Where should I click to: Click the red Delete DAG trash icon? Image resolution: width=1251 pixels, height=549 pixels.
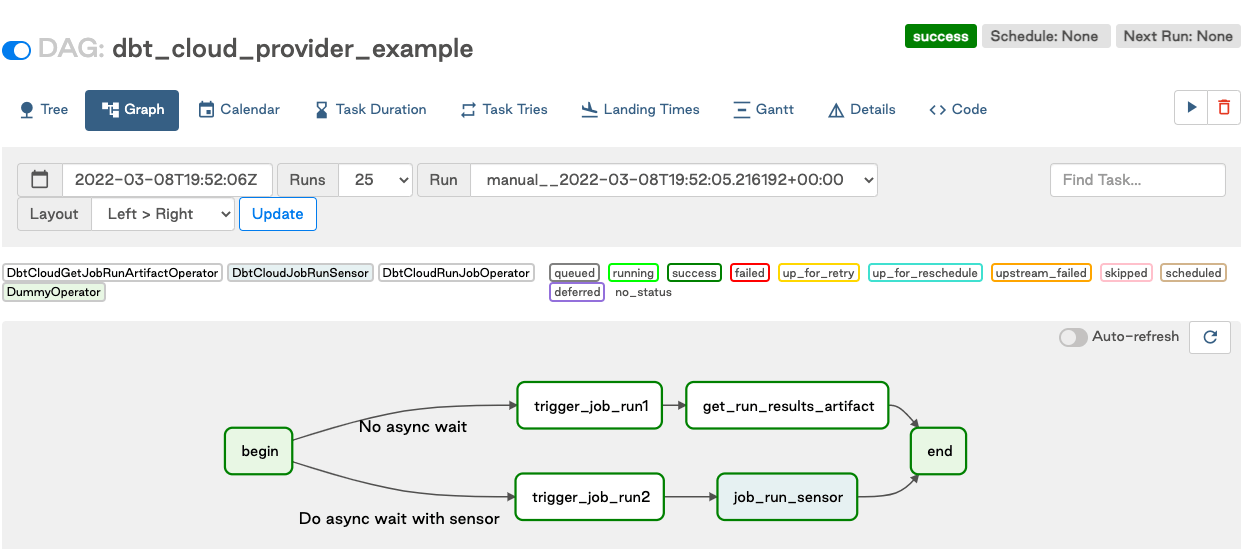point(1224,108)
